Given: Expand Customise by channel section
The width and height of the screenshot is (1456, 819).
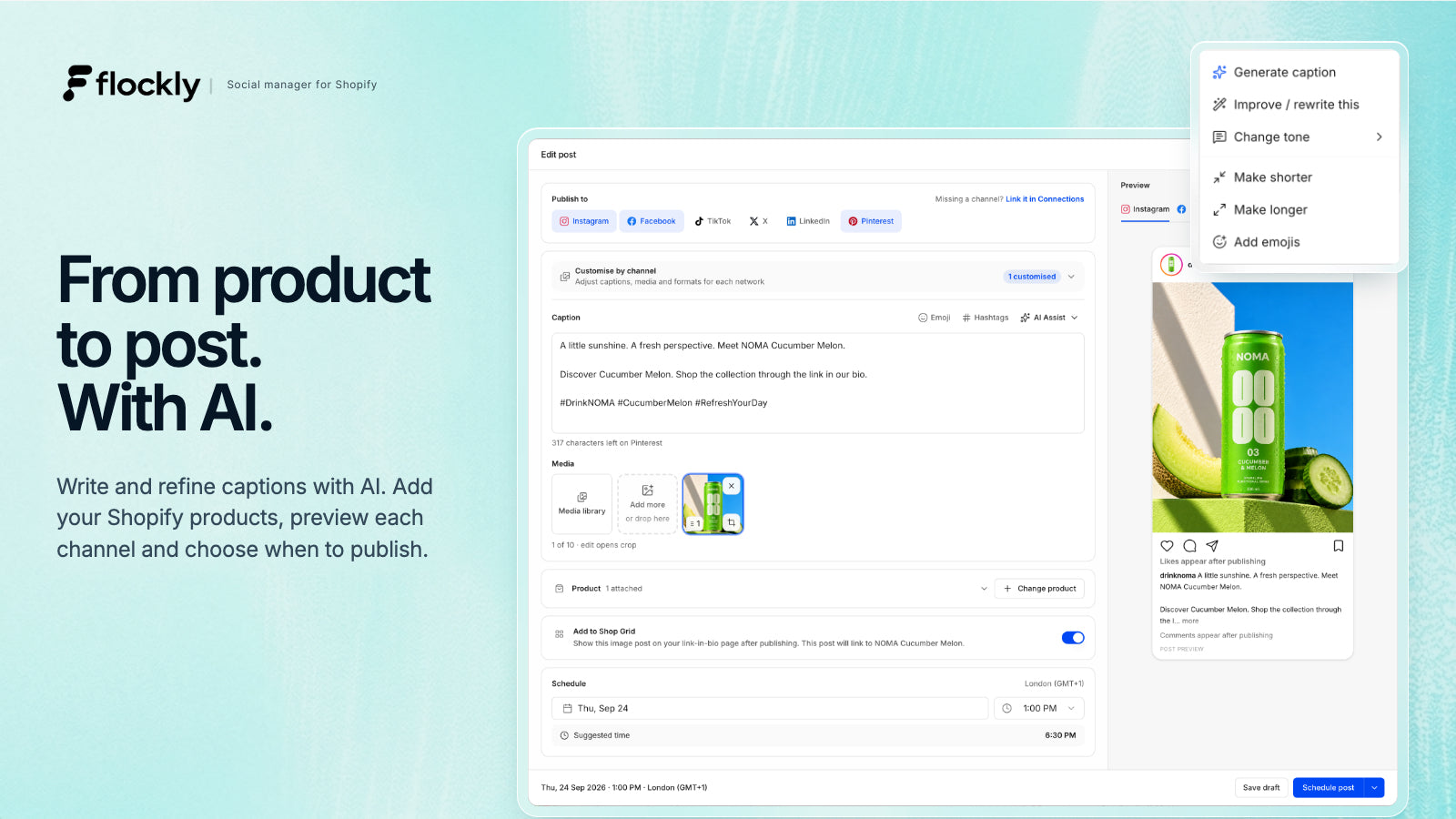Looking at the screenshot, I should click(x=817, y=277).
